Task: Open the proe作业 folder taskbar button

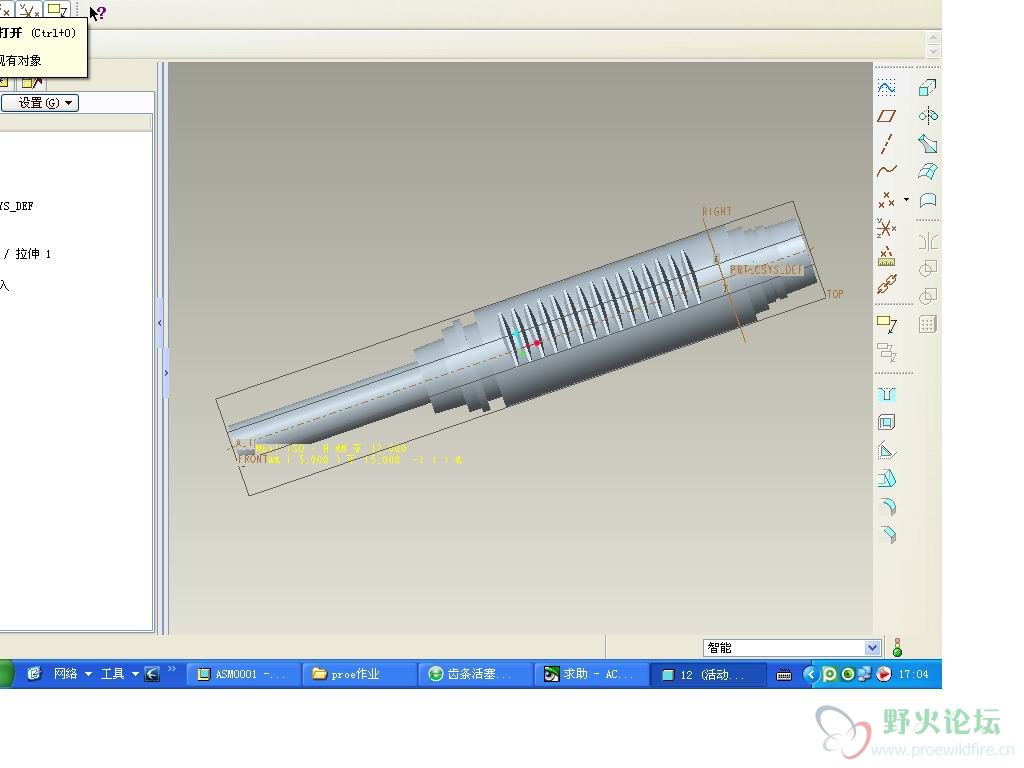Action: [x=359, y=674]
